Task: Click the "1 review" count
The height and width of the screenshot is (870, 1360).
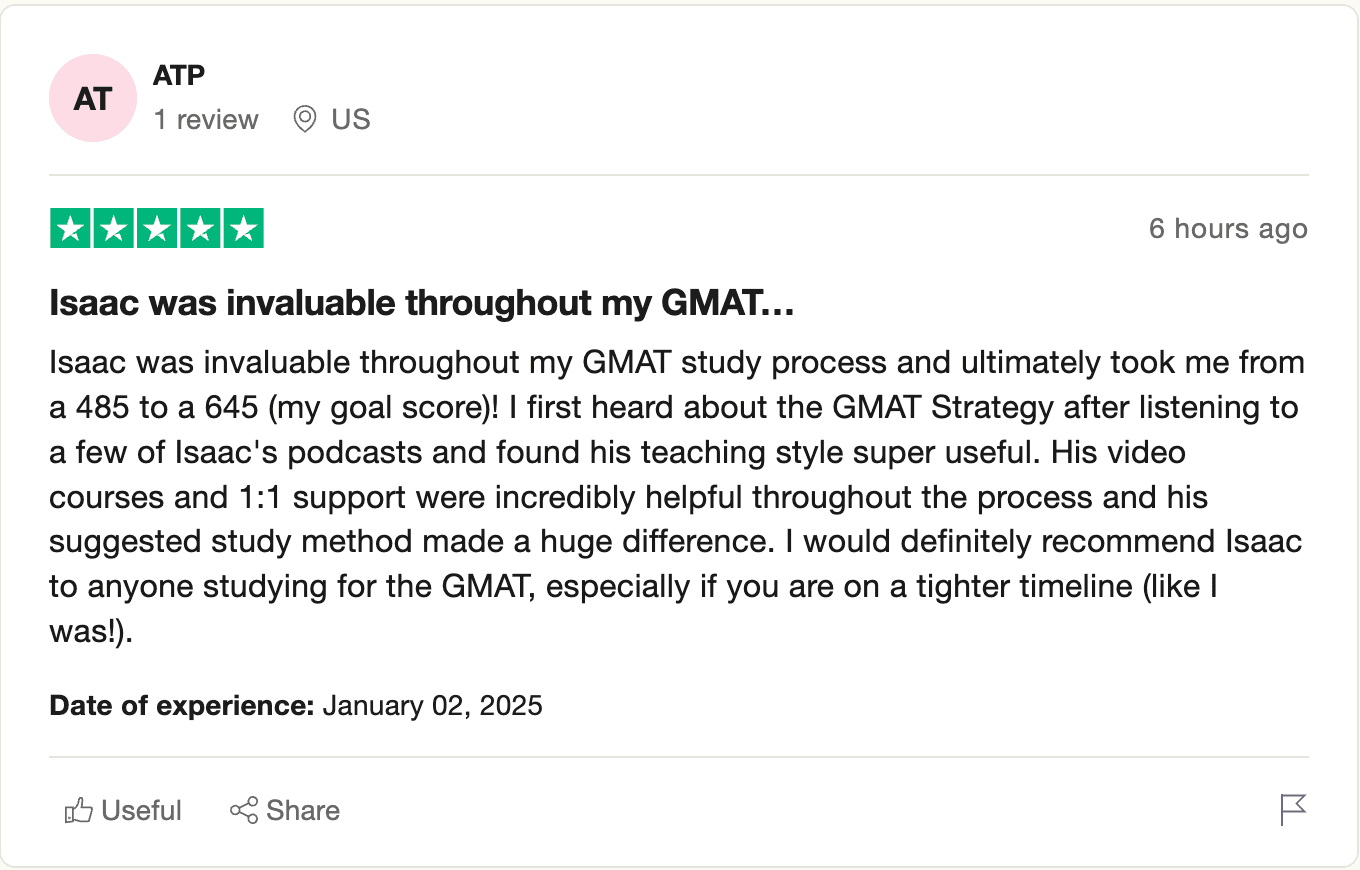Action: (x=206, y=120)
